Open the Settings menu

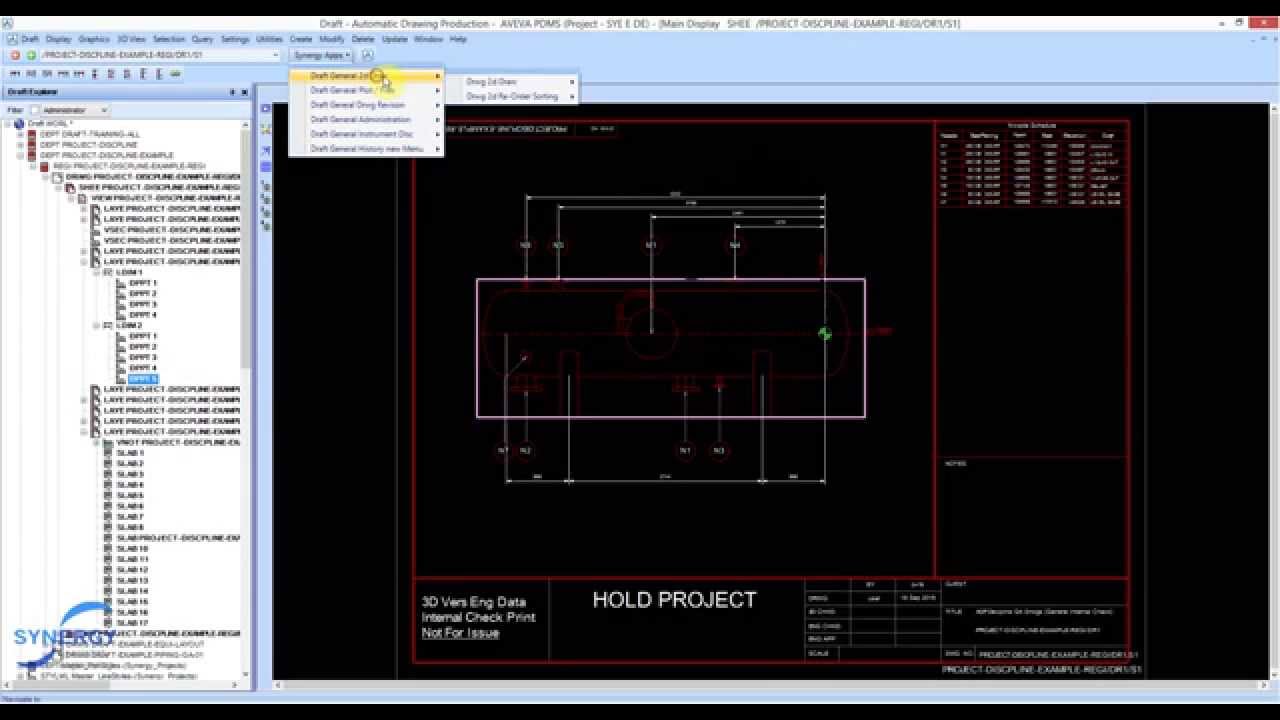[x=235, y=39]
